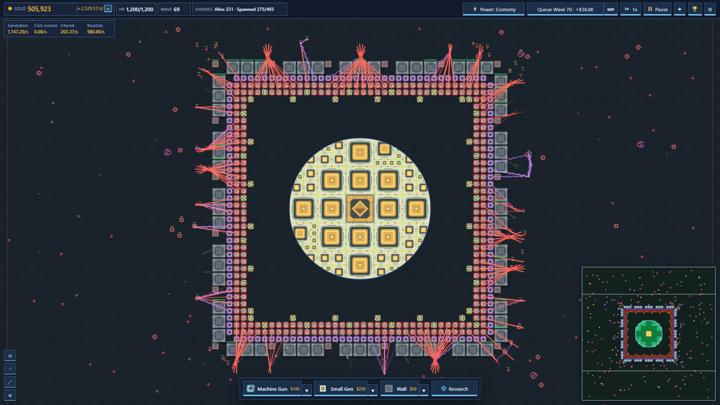The image size is (720, 405).
Task: Click the second tool icon in left sidebar
Action: click(x=10, y=369)
